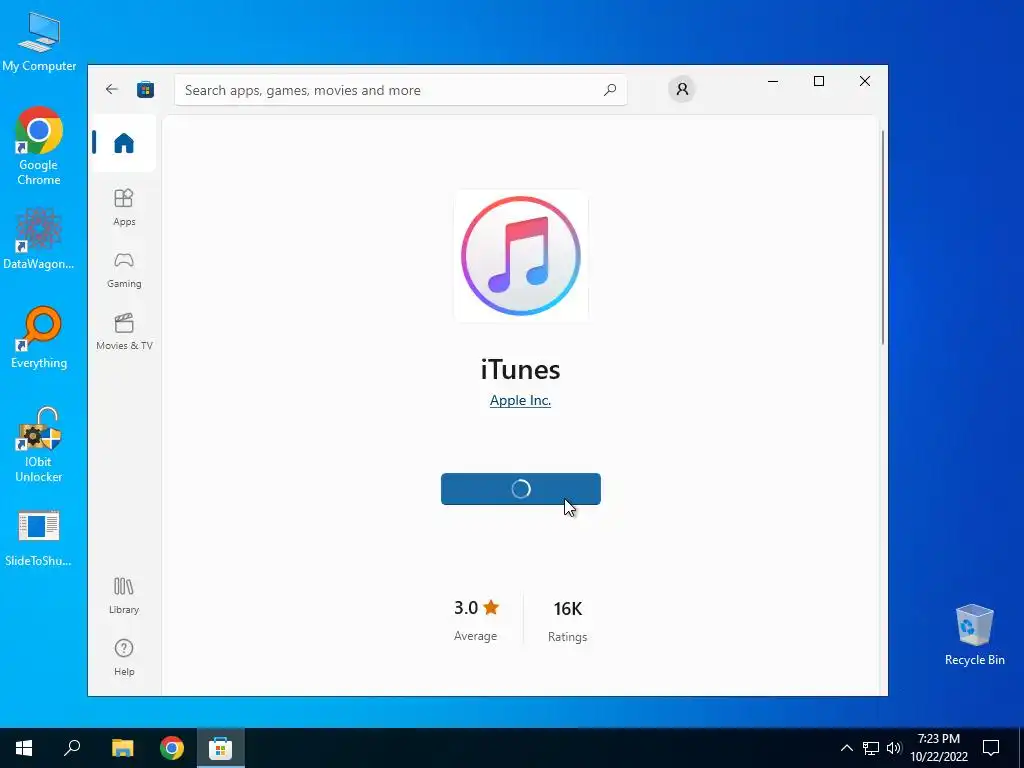This screenshot has height=768, width=1024.
Task: Click the iTunes title text
Action: (x=520, y=370)
